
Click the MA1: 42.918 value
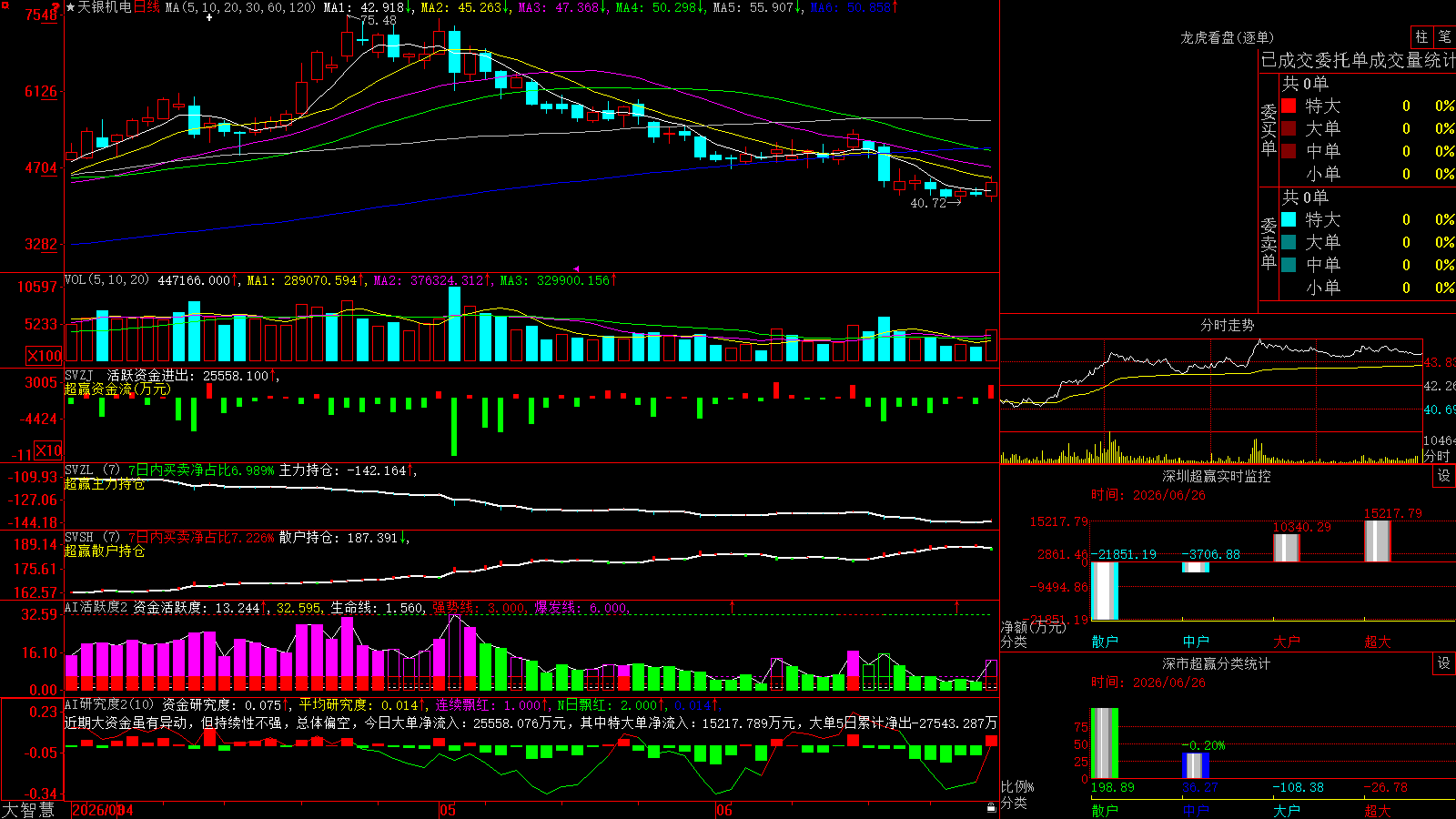pos(364,7)
